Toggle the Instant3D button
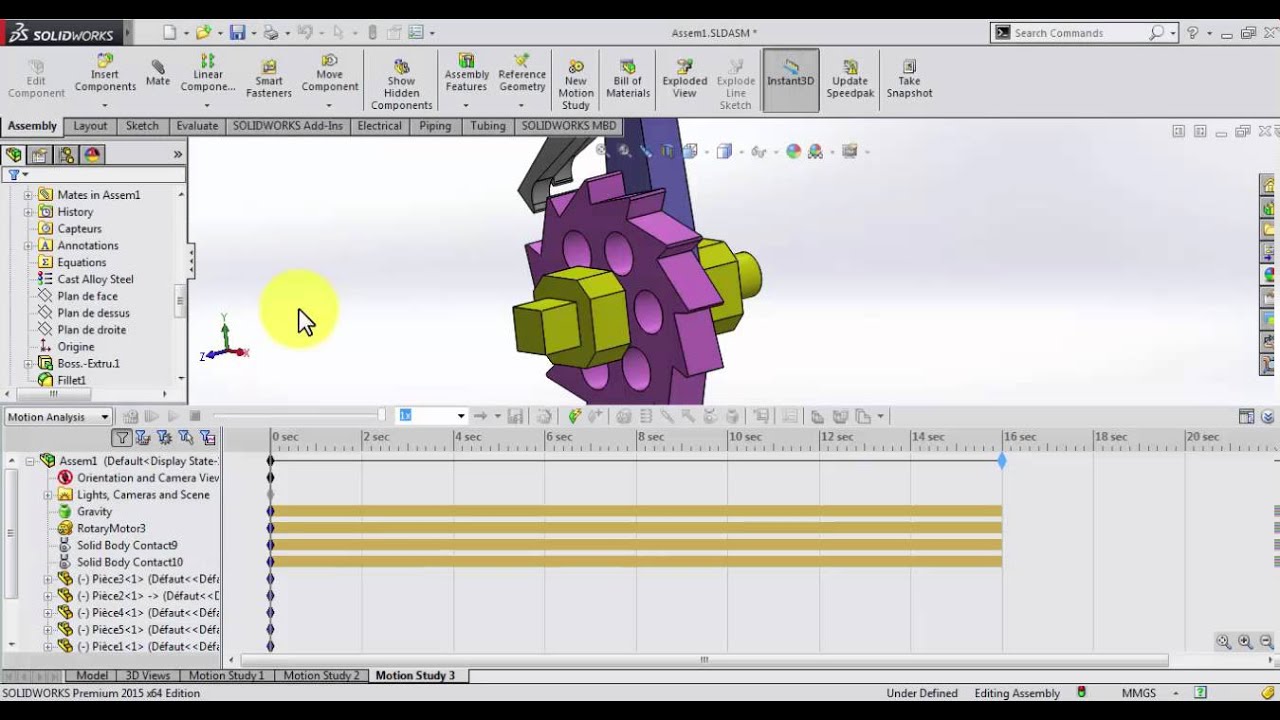Viewport: 1280px width, 720px height. tap(791, 80)
